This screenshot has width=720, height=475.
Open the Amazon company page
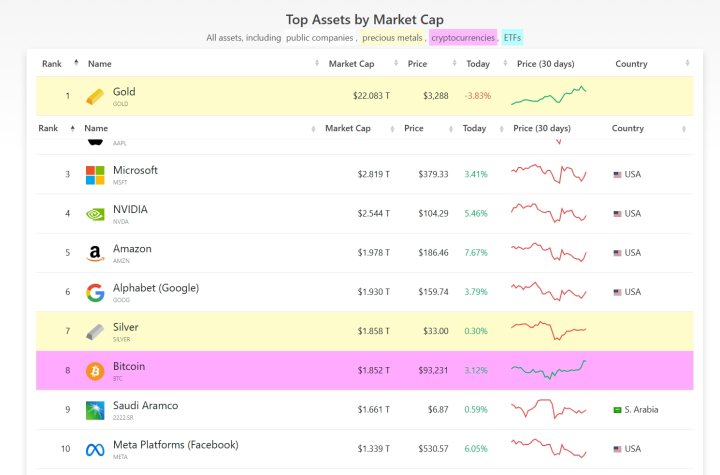132,249
